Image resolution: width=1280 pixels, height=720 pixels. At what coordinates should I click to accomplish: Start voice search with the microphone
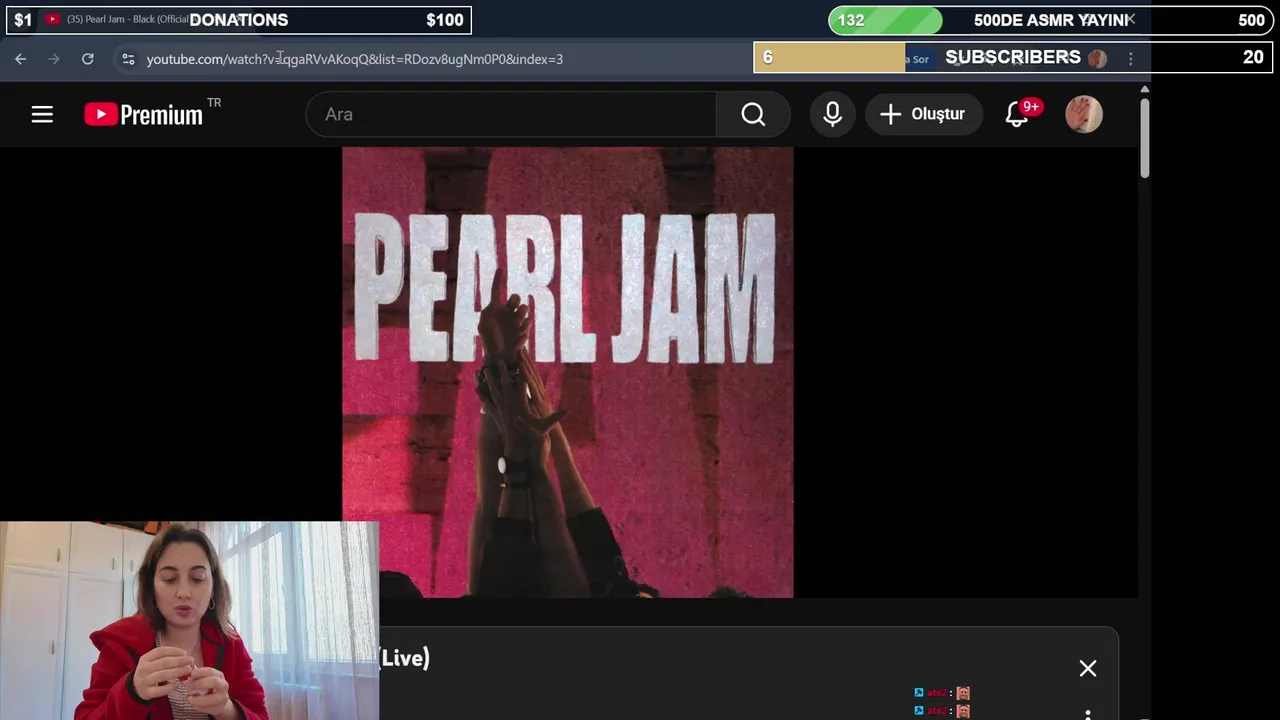[x=832, y=114]
